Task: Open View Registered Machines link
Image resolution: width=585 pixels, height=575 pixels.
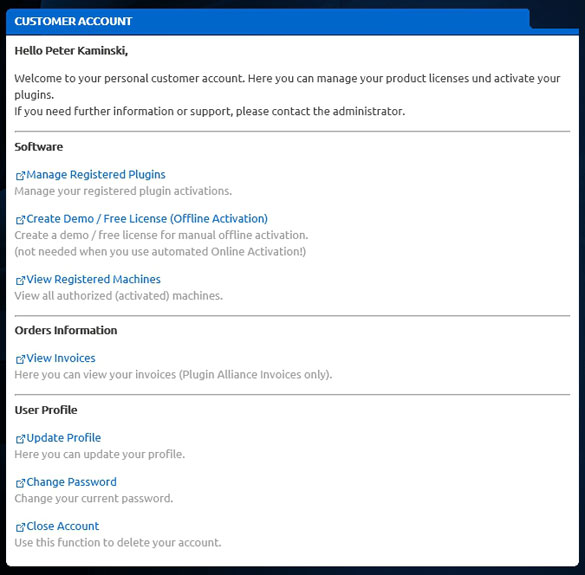Action: coord(93,279)
